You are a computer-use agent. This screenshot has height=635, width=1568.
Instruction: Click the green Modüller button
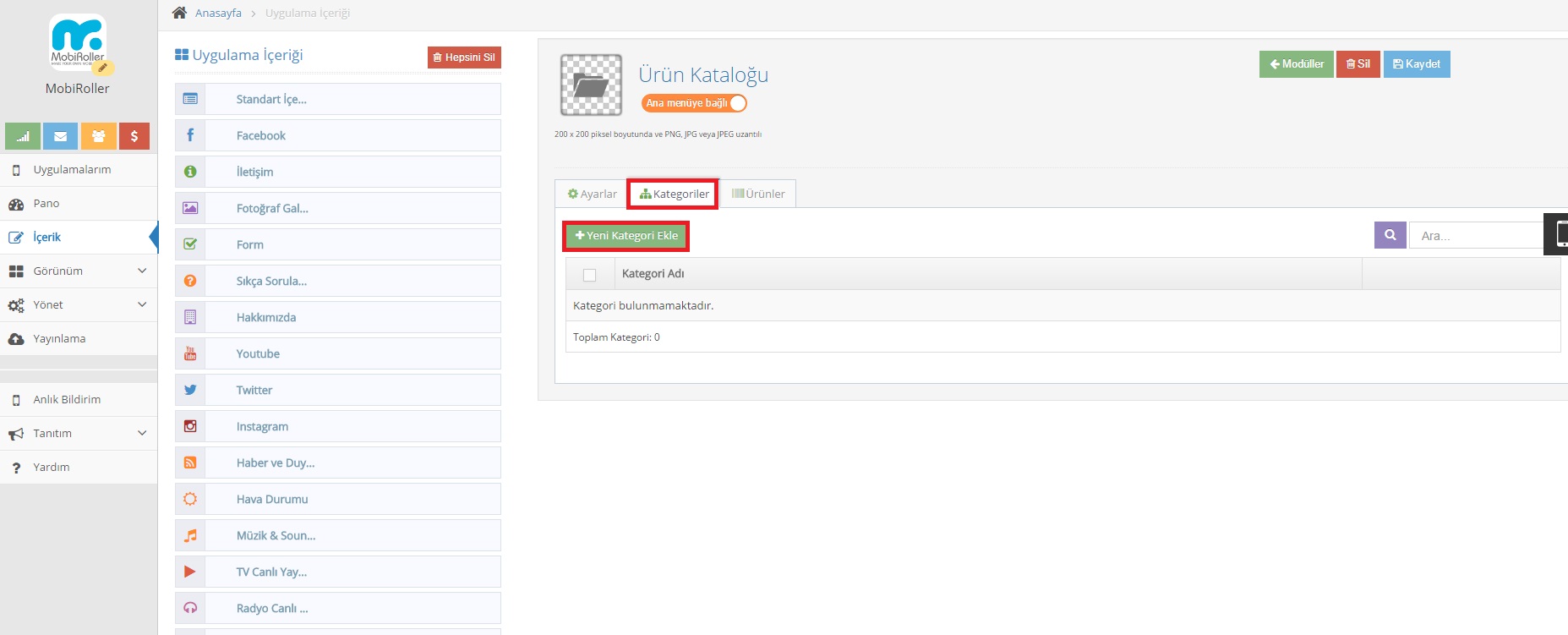coord(1297,64)
